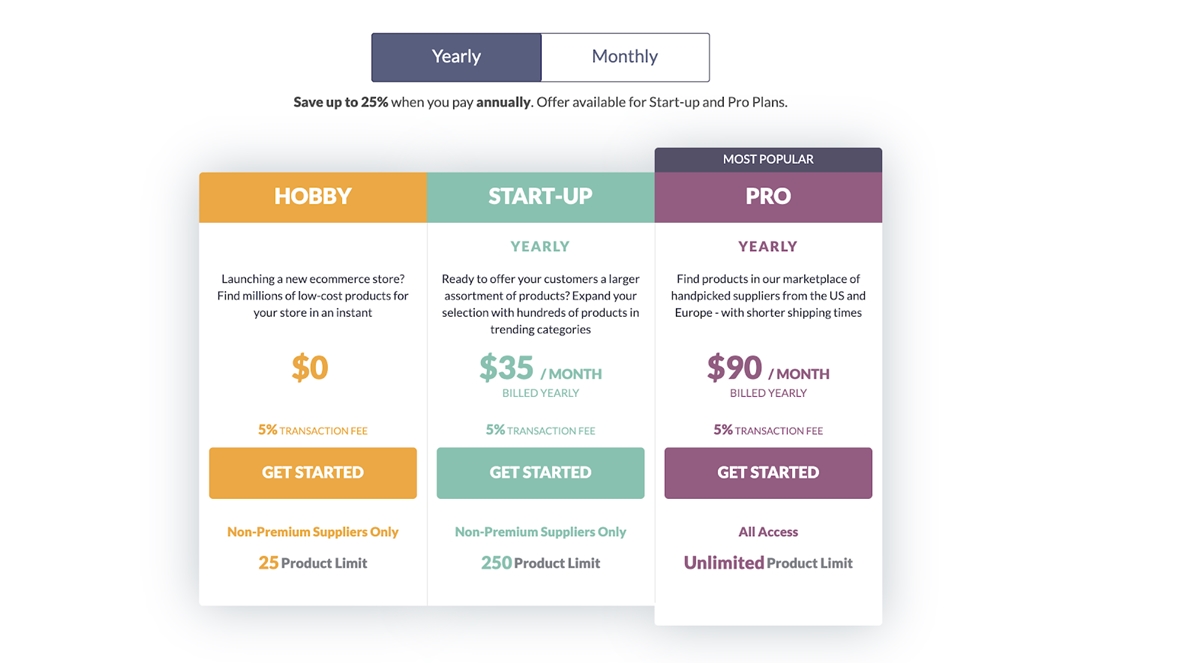Click the $90 / month price
Viewport: 1200px width, 663px height.
pyautogui.click(x=768, y=369)
